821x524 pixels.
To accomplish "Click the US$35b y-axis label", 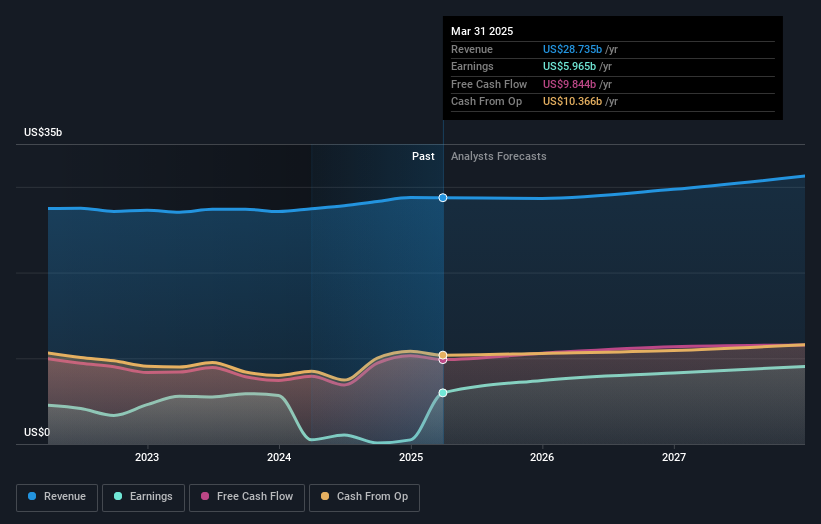I will click(43, 132).
